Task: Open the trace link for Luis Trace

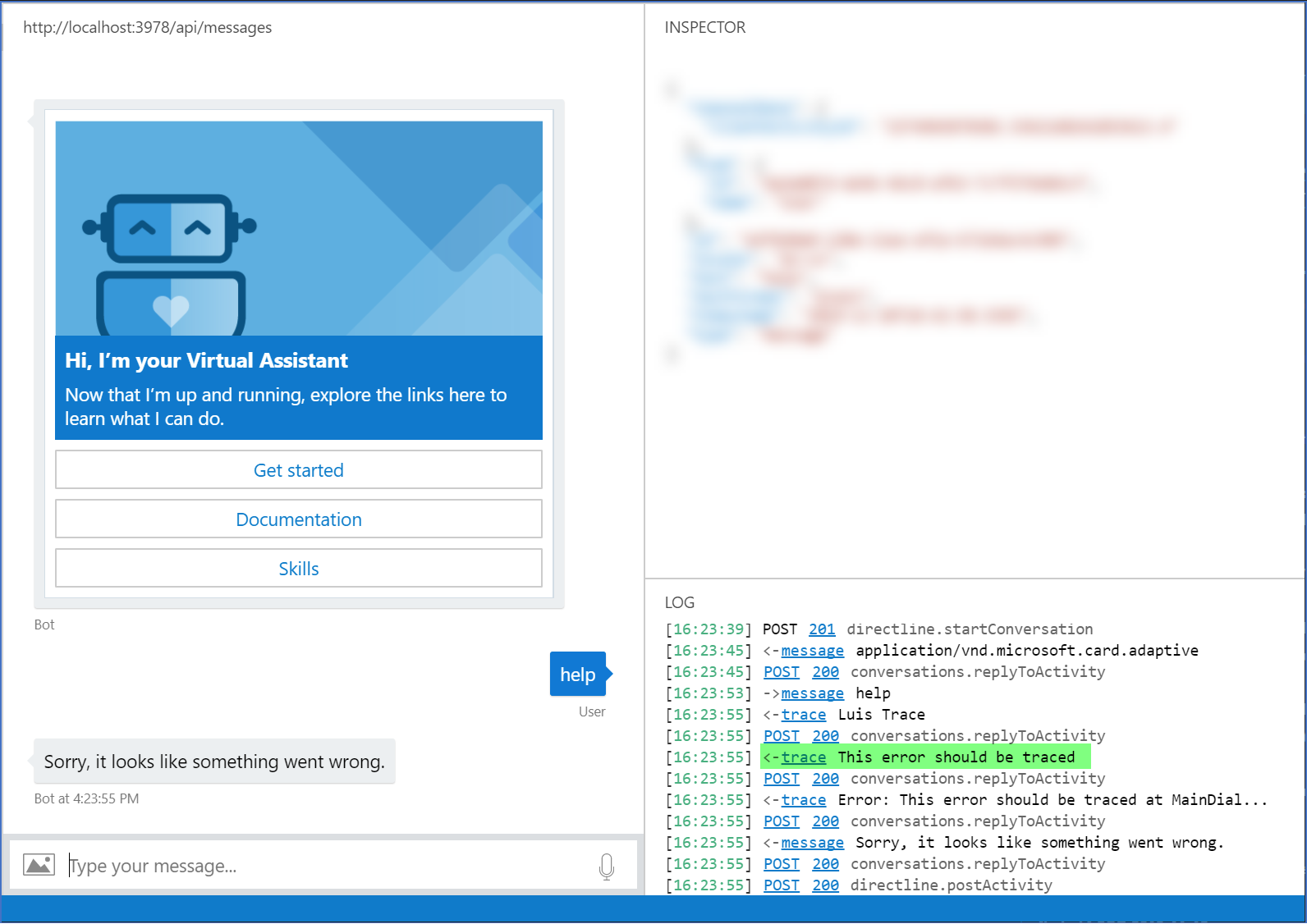Action: coord(803,715)
